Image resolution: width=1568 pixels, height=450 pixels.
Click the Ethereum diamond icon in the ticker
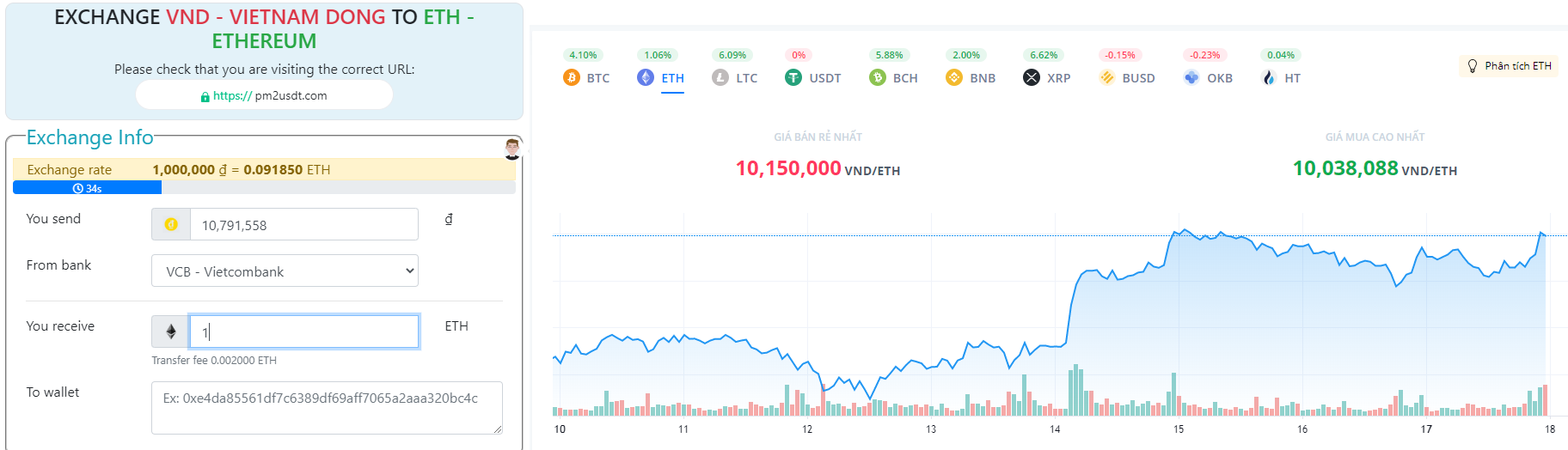(x=646, y=78)
